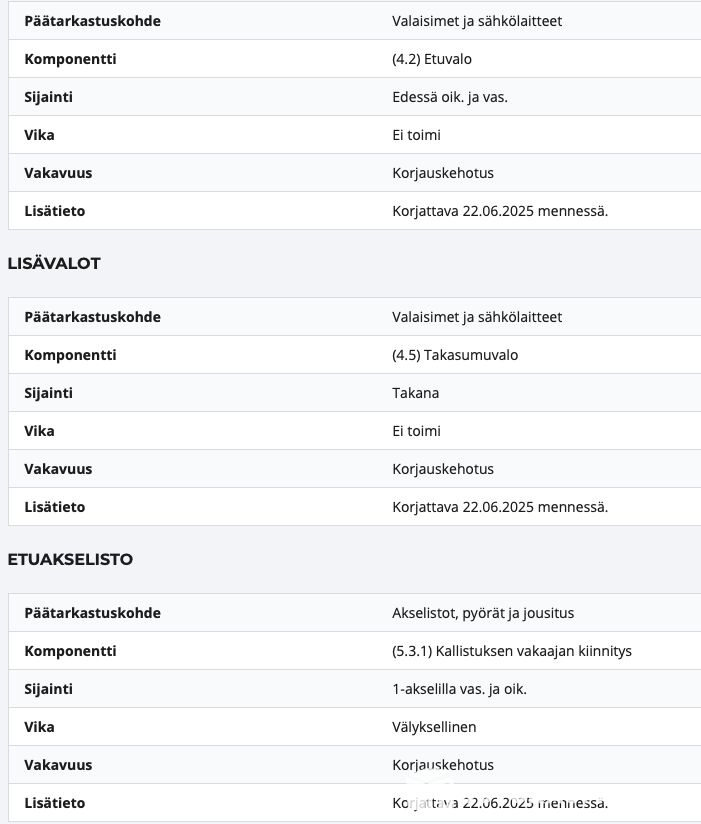Click 'Akselistot, pyörät ja jousitus' value
The height and width of the screenshot is (824, 701).
coord(483,613)
